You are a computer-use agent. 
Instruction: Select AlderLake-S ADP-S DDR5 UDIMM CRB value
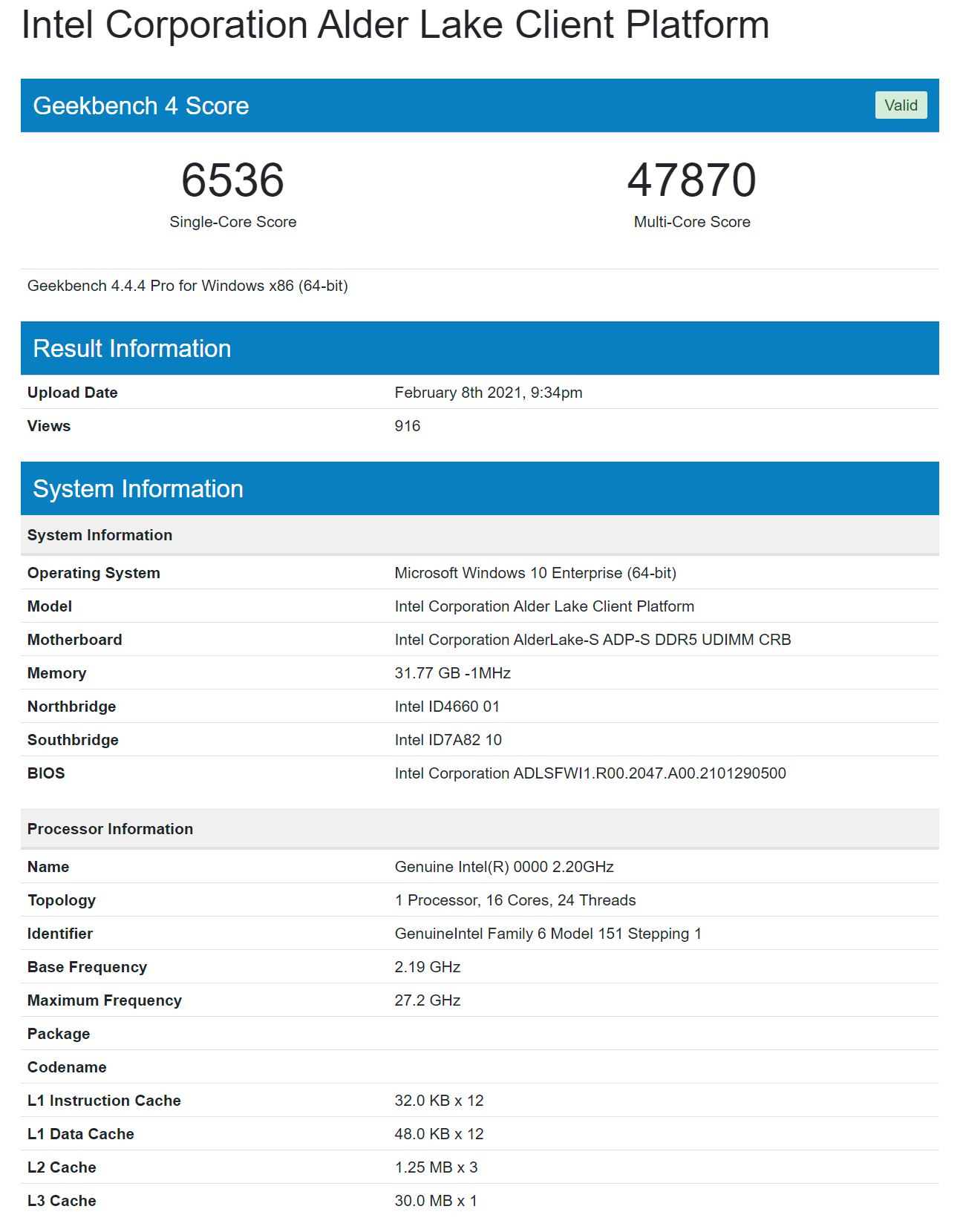593,640
